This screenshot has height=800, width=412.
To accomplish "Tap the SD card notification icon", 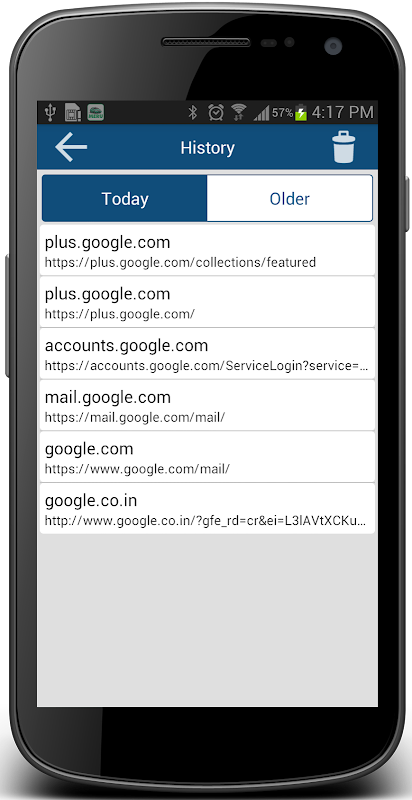I will click(73, 112).
